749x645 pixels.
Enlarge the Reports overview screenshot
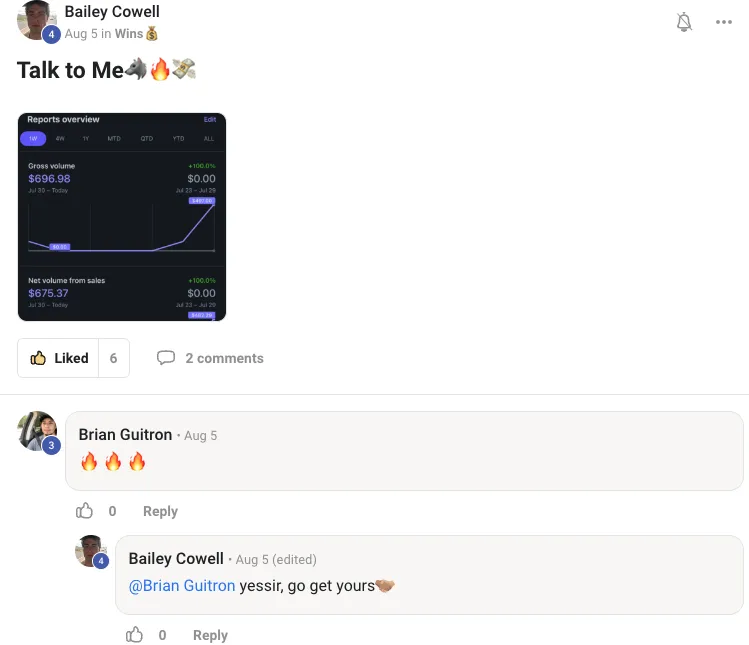pos(122,217)
